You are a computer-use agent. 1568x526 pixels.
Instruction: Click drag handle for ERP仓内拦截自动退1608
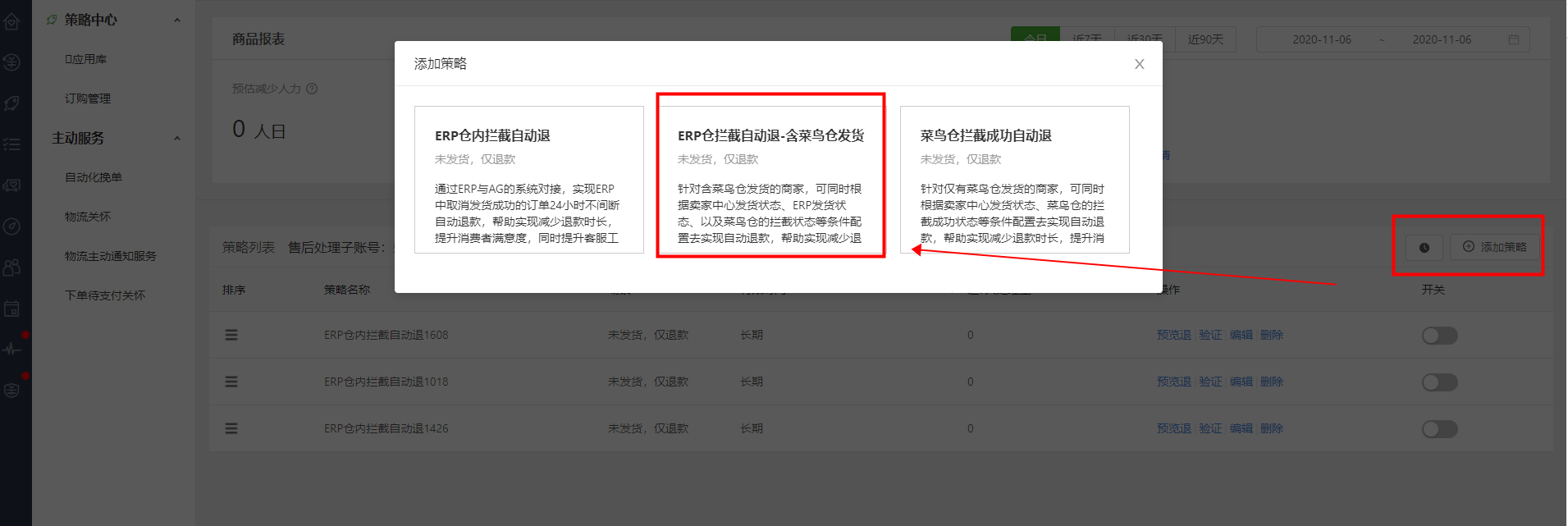[231, 335]
